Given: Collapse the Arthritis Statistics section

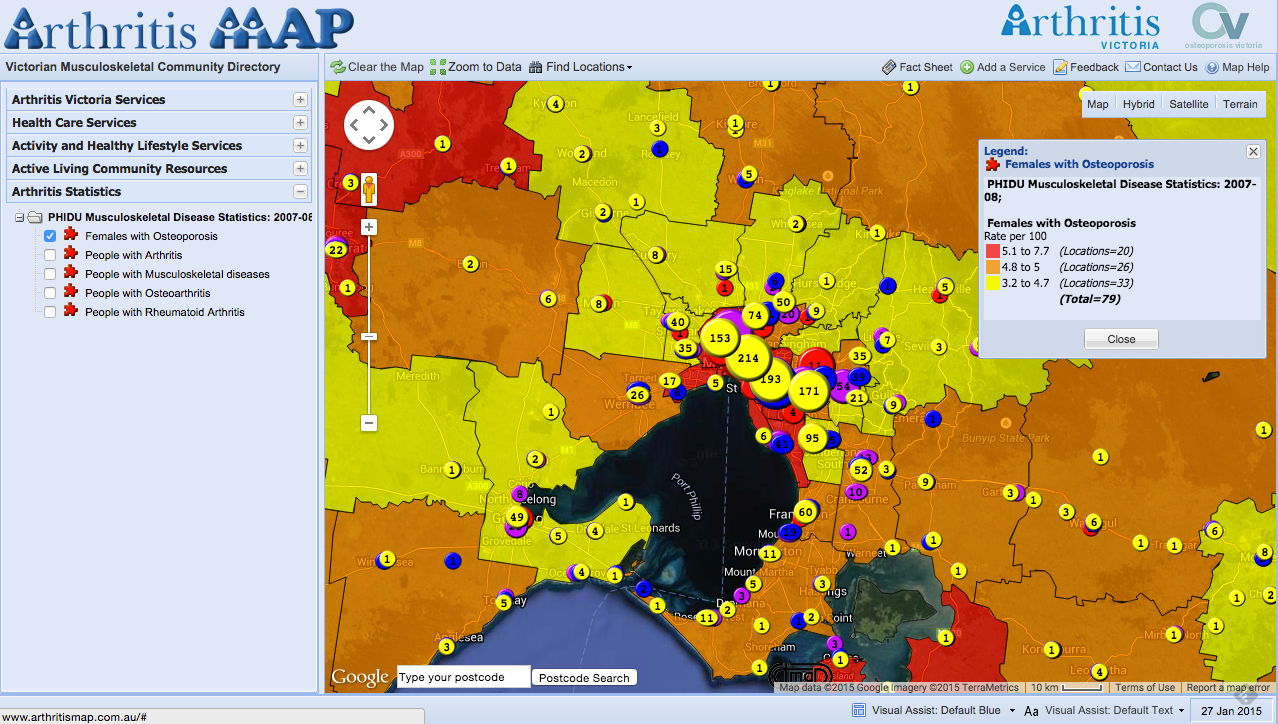Looking at the screenshot, I should 300,192.
